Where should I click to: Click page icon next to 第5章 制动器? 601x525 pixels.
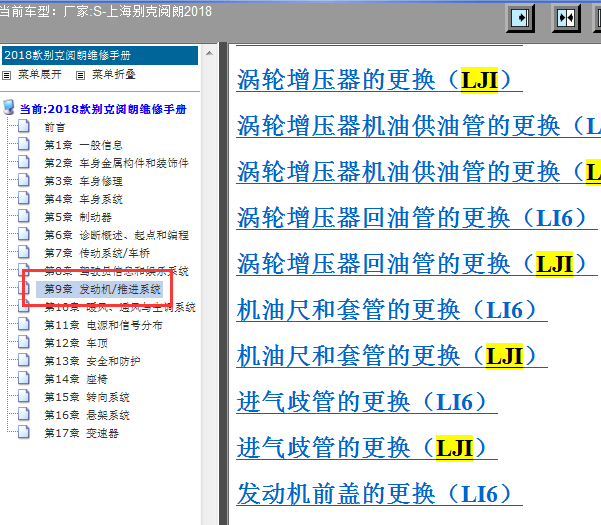(24, 216)
